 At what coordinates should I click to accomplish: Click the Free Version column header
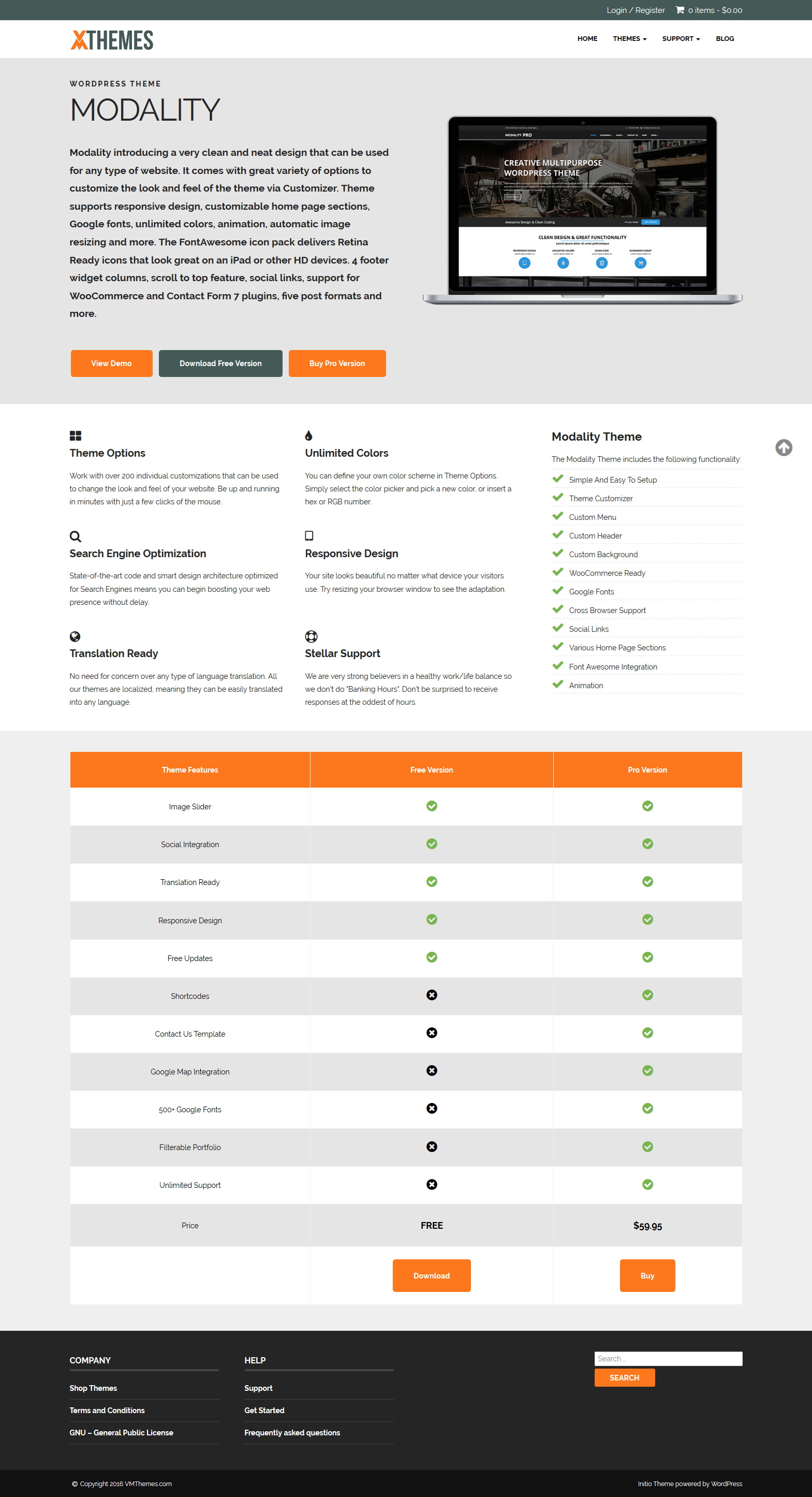[x=432, y=770]
